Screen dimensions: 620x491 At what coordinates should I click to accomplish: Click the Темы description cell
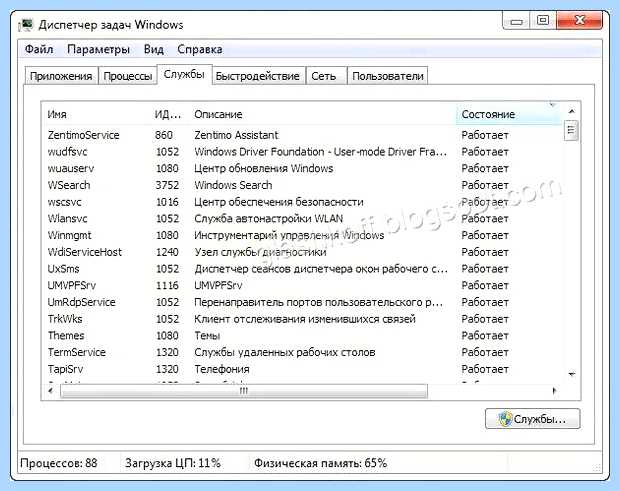(x=207, y=336)
